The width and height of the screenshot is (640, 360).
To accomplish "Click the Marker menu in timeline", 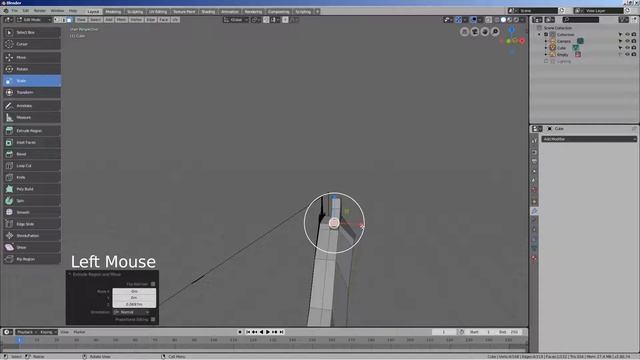I will [x=79, y=332].
